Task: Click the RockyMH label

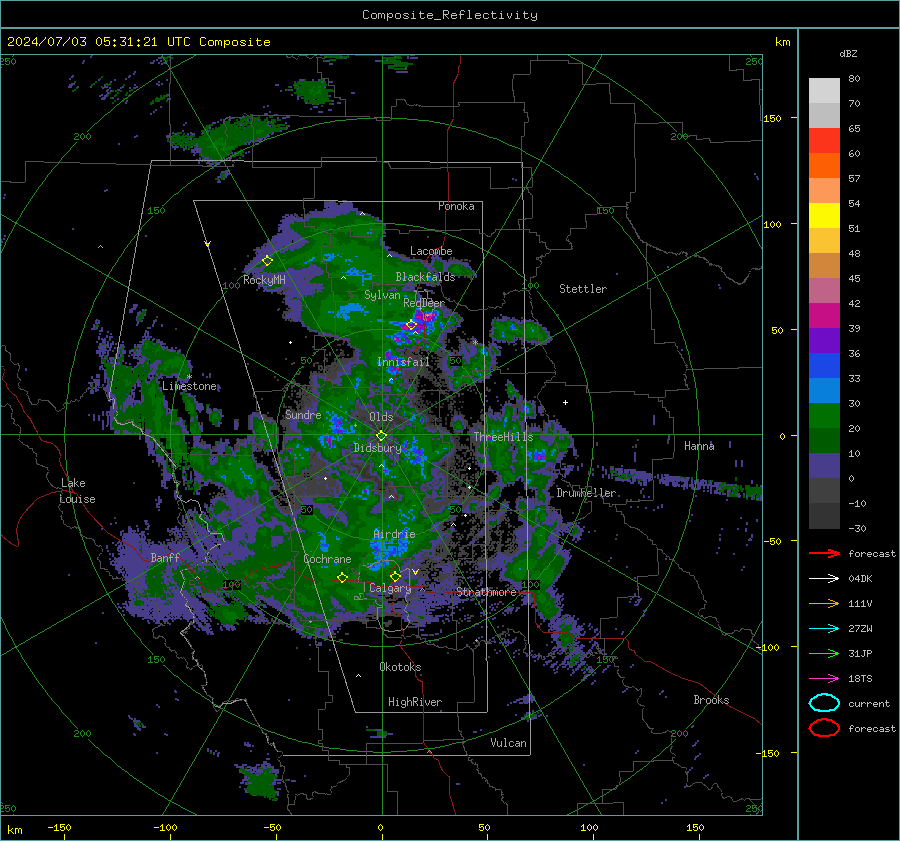Action: point(264,280)
